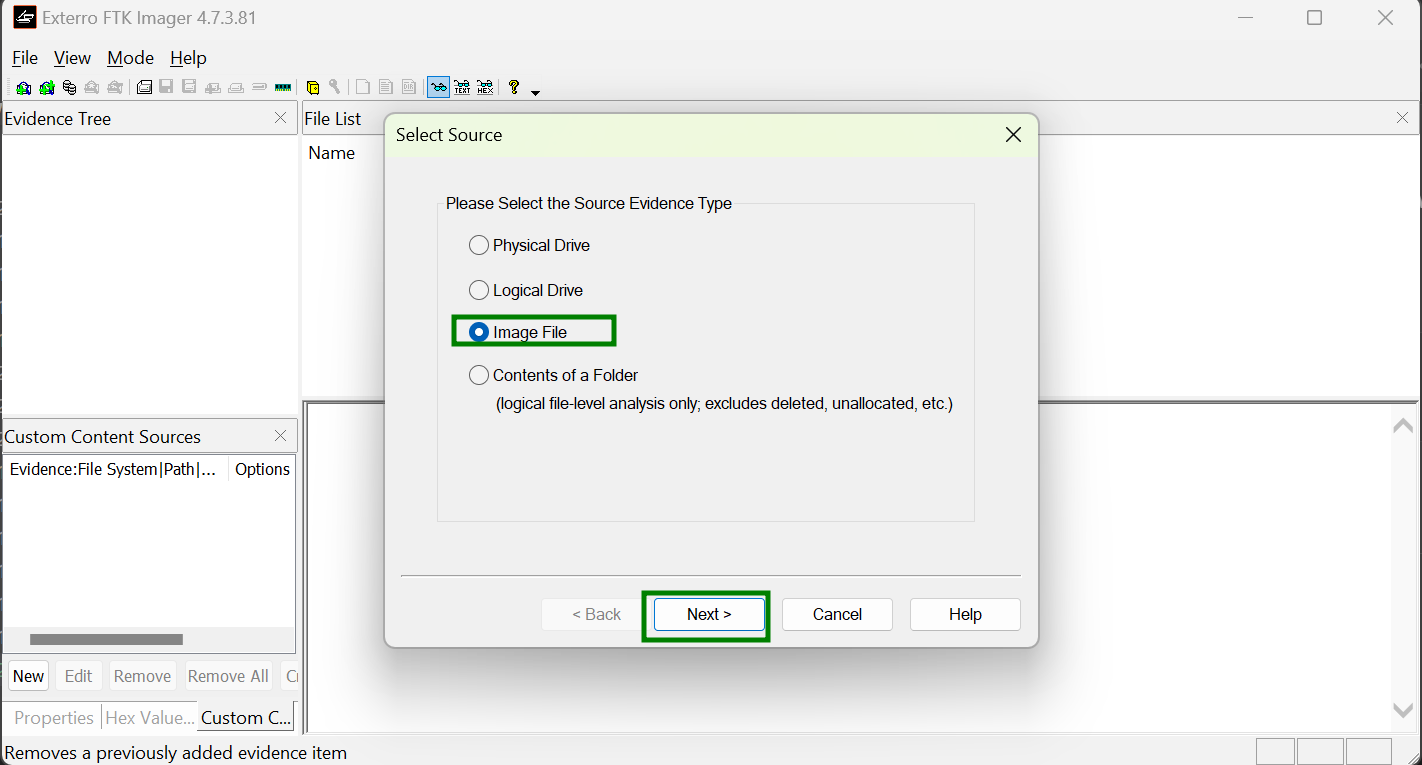Open the File menu
Screen dimensions: 1422x765
(x=25, y=58)
